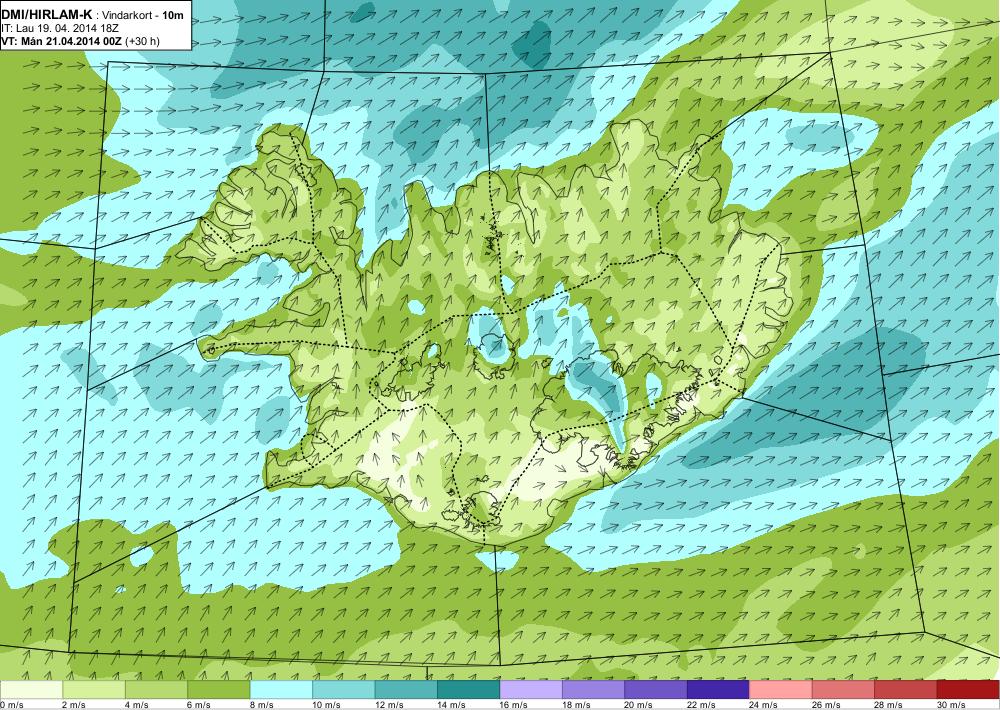Click the '28 m/s' legend label
The width and height of the screenshot is (1000, 710).
click(889, 705)
